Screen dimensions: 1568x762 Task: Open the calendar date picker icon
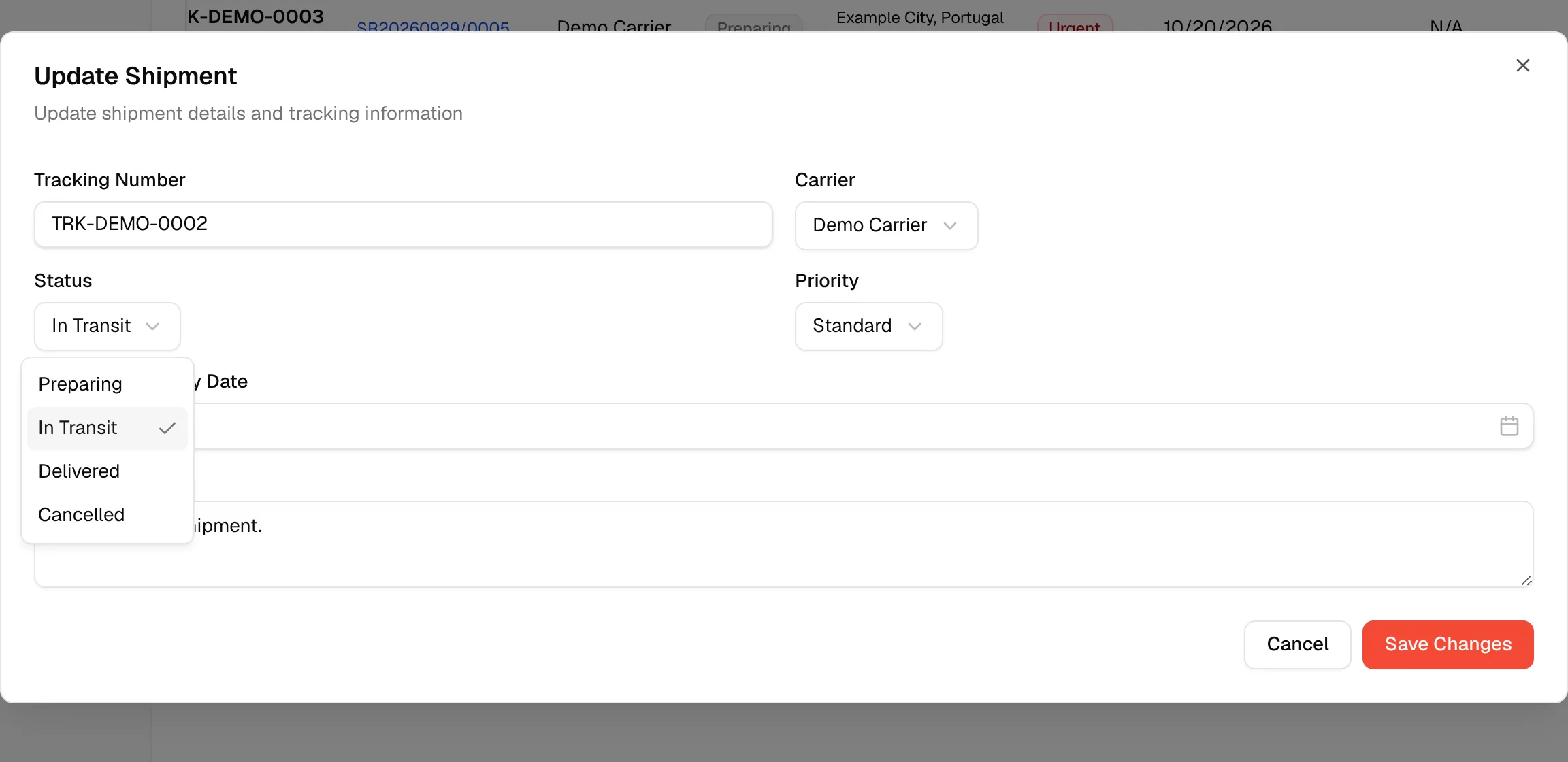[1509, 426]
